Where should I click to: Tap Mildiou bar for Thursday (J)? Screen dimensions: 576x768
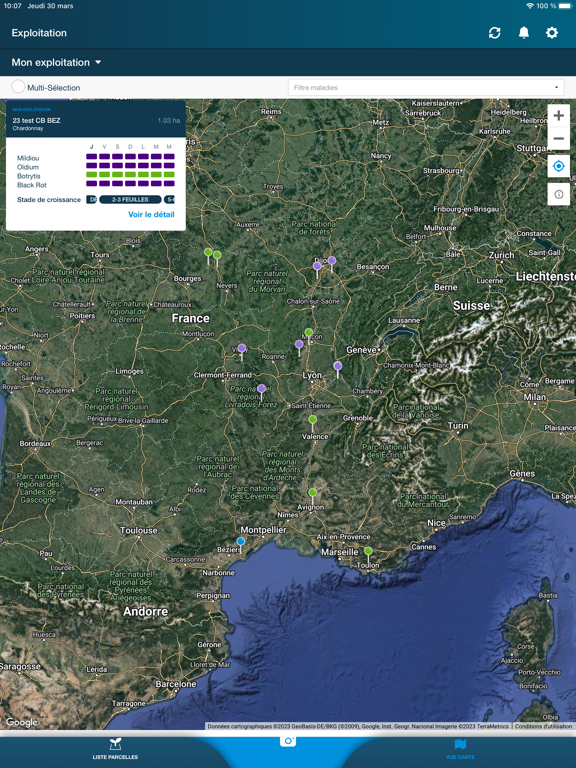click(x=92, y=157)
